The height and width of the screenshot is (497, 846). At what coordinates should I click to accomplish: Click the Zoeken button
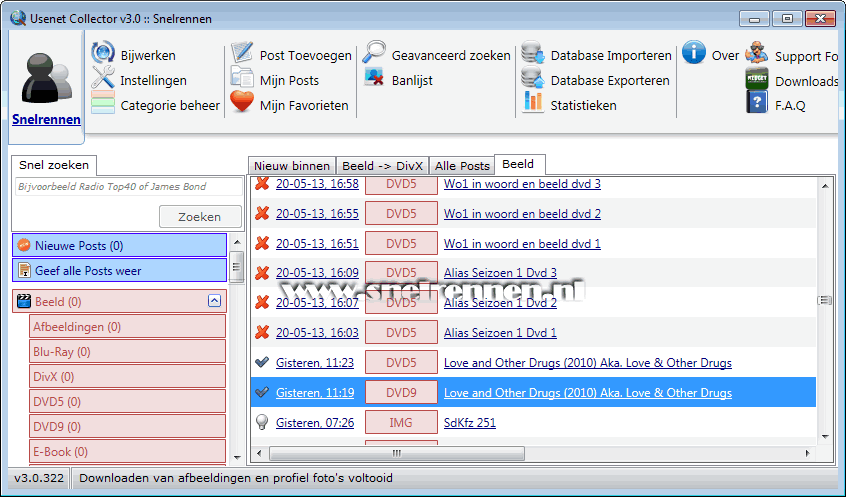click(x=200, y=216)
